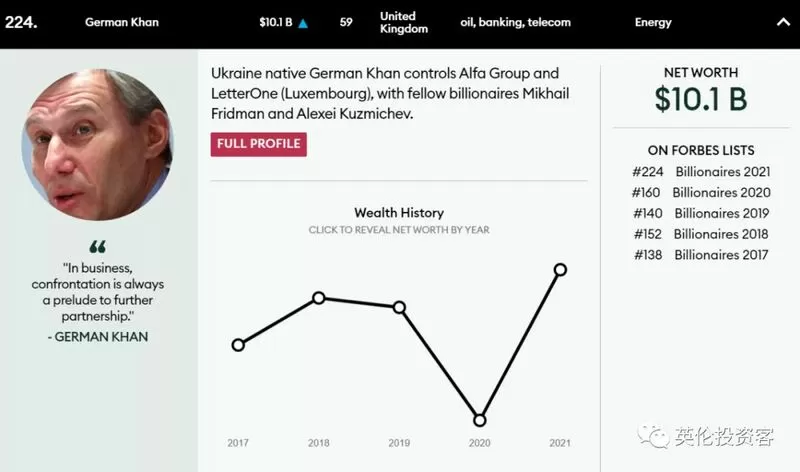Click German Khan's circular portrait photo
The width and height of the screenshot is (800, 472).
(97, 145)
